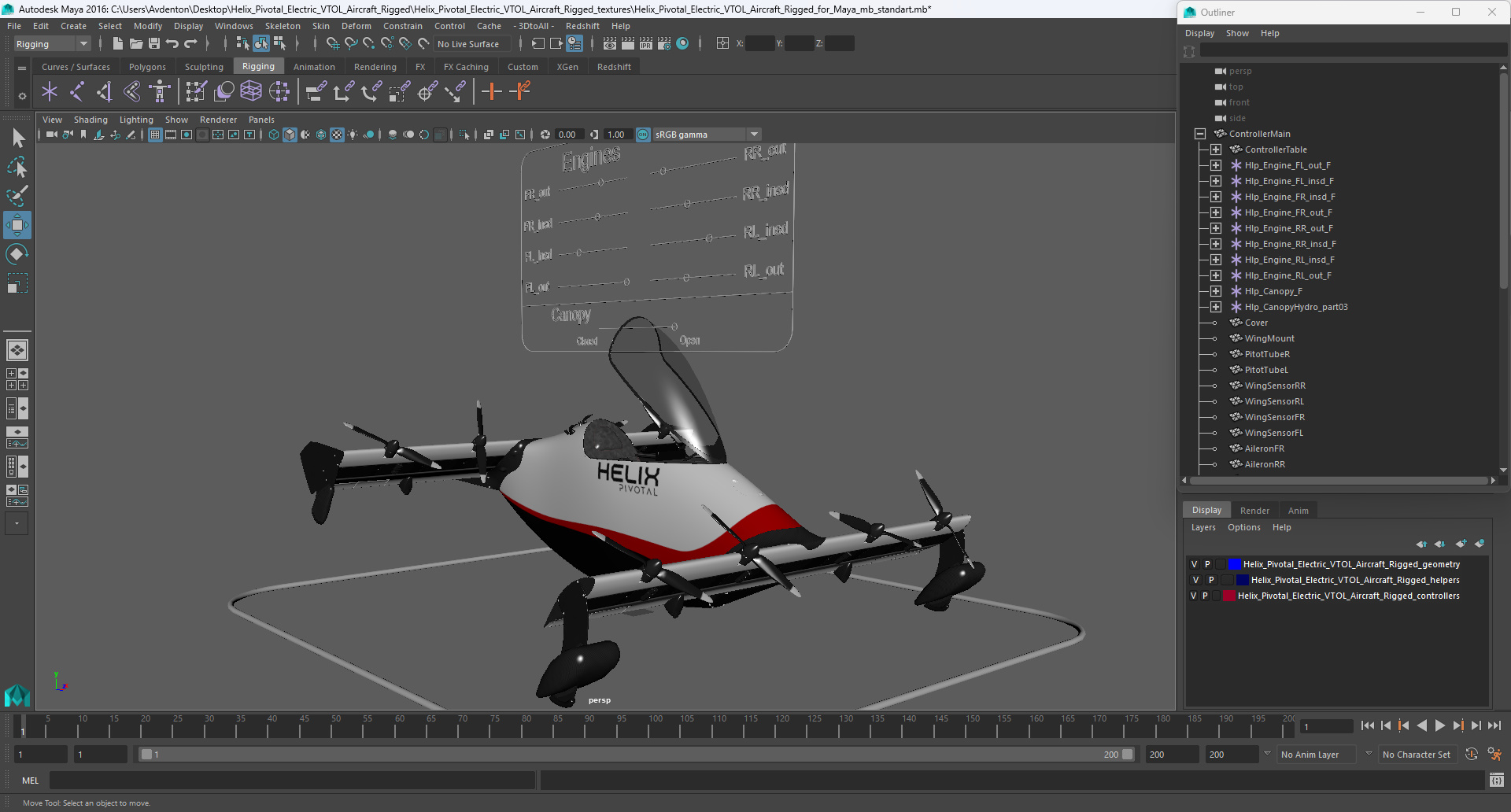Click the MEL command input field
The height and width of the screenshot is (812, 1511).
[x=292, y=781]
